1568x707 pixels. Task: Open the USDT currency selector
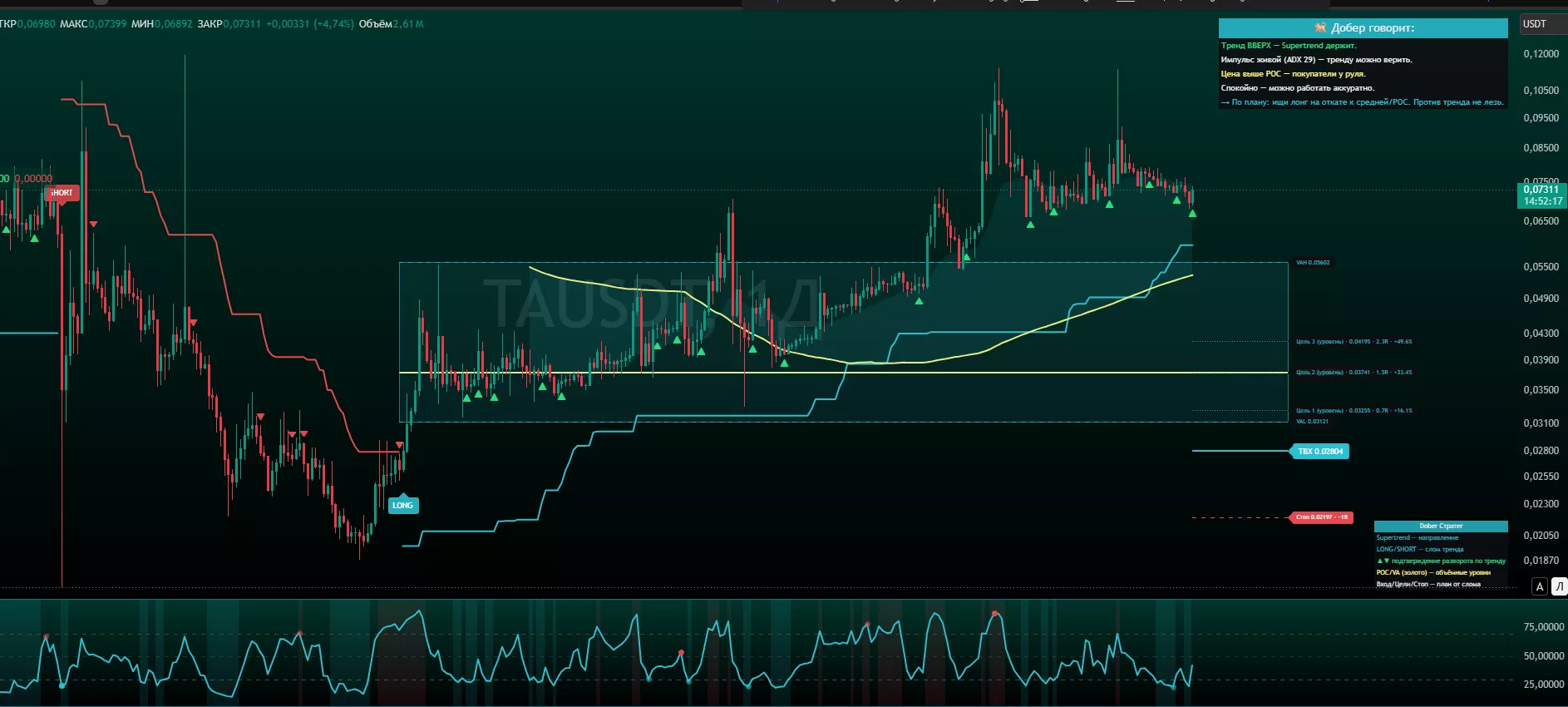pos(1544,24)
